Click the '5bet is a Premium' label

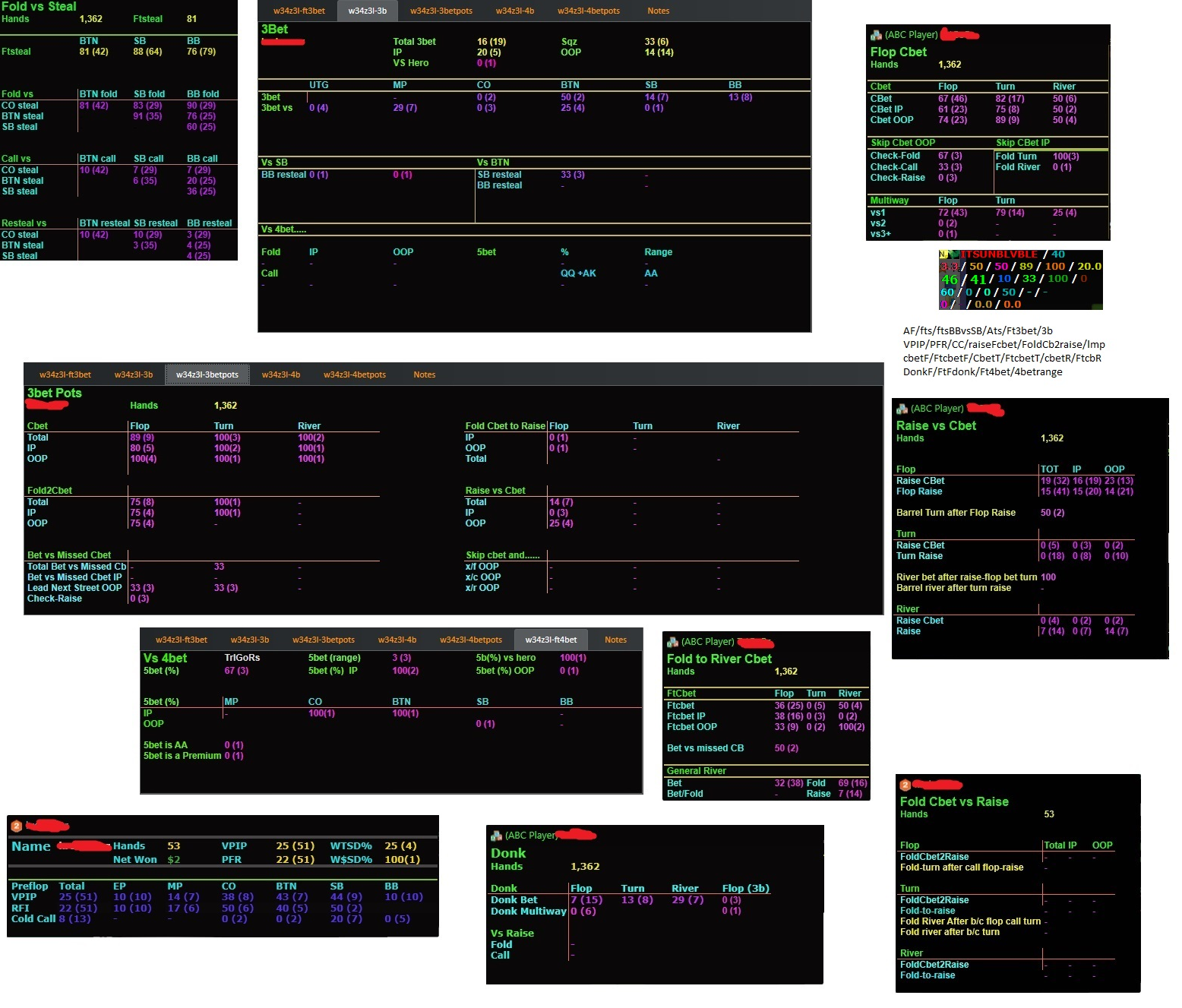point(182,756)
